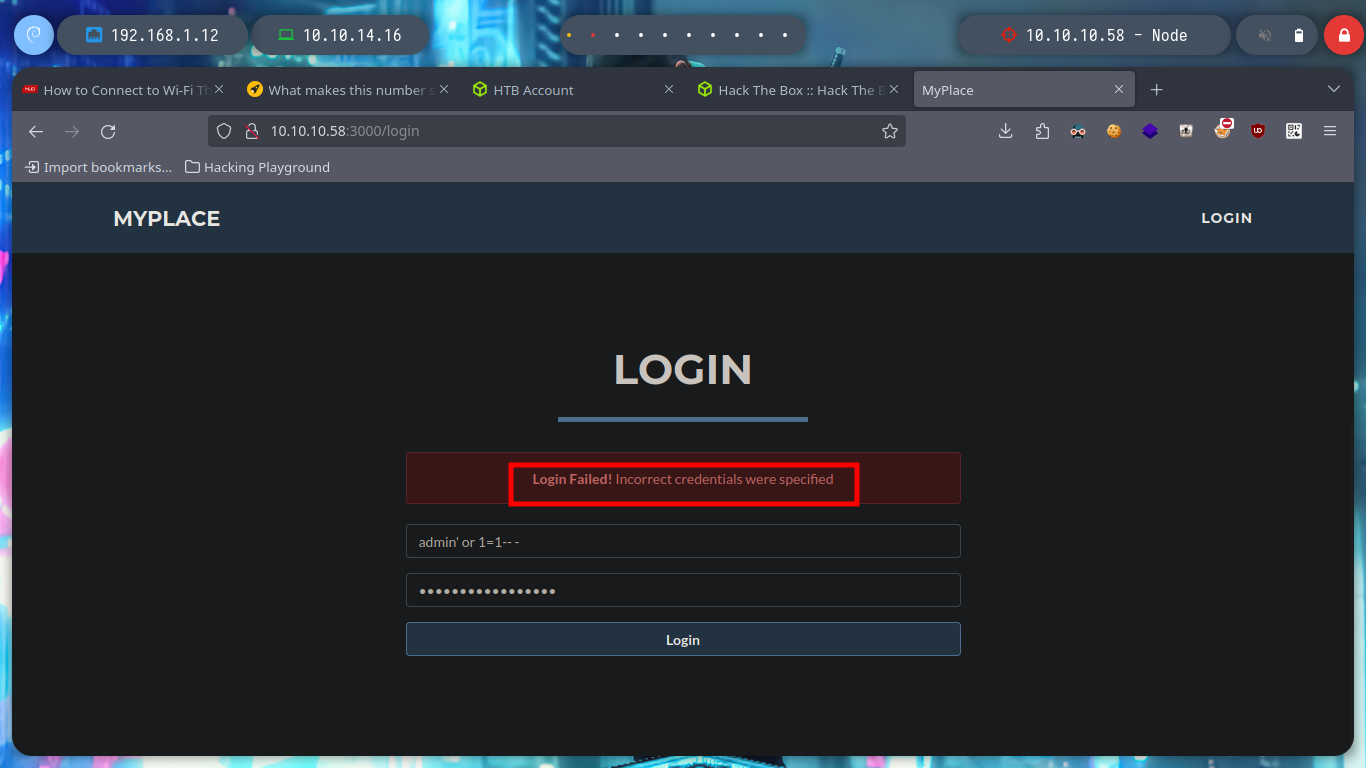Toggle the muted speaker icon in top bar
Screen dimensions: 1366x768
point(1265,35)
